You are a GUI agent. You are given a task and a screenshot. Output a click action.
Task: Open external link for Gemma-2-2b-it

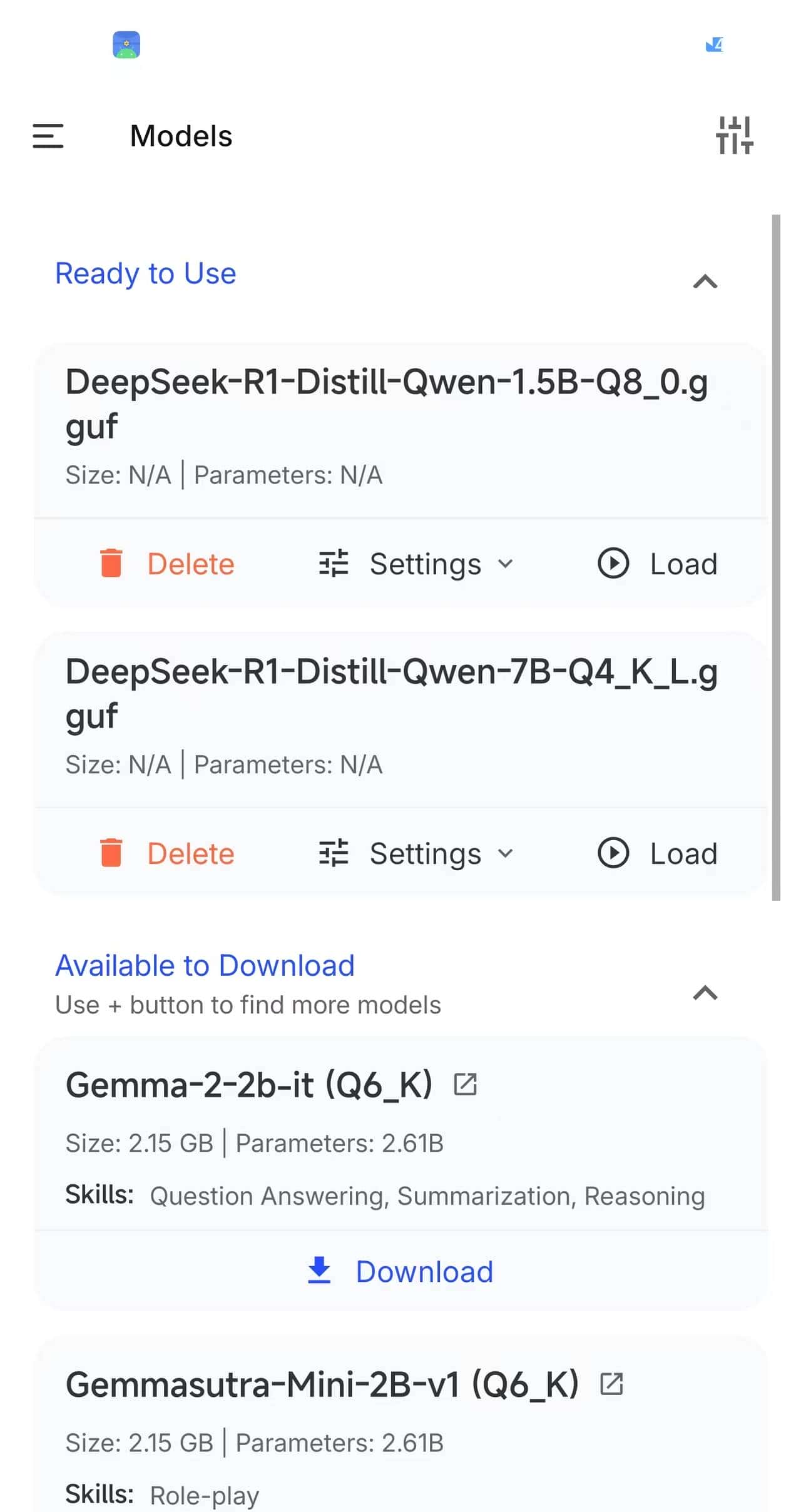465,1085
